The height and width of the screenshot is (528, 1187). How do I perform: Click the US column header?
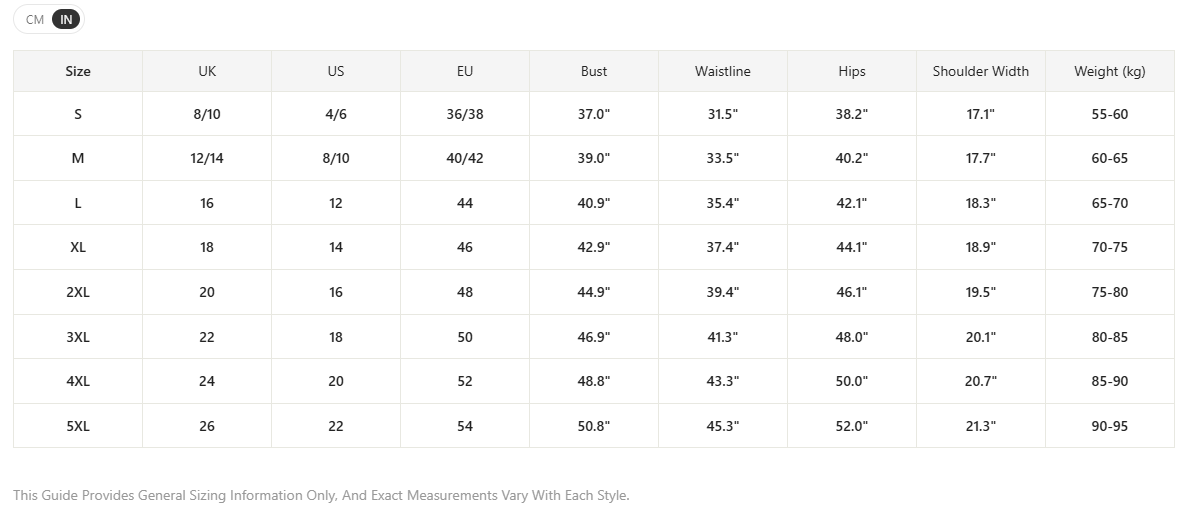coord(336,71)
